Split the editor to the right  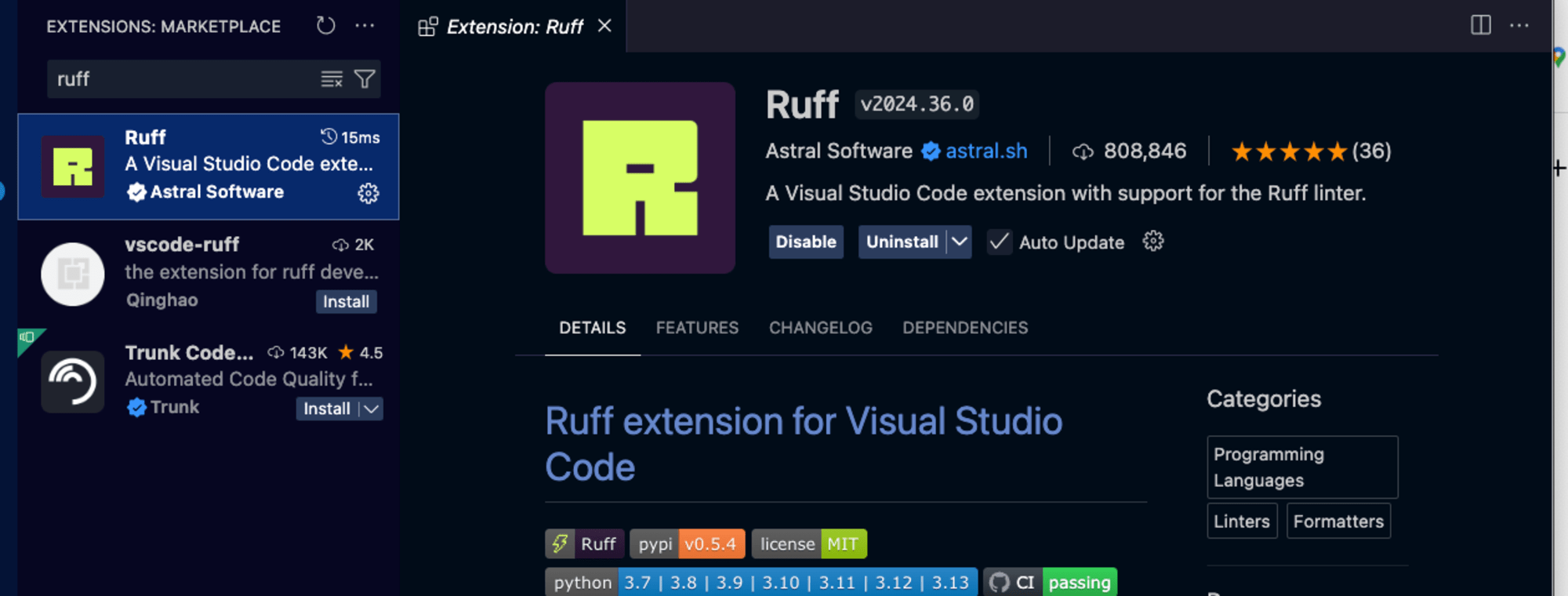1481,25
